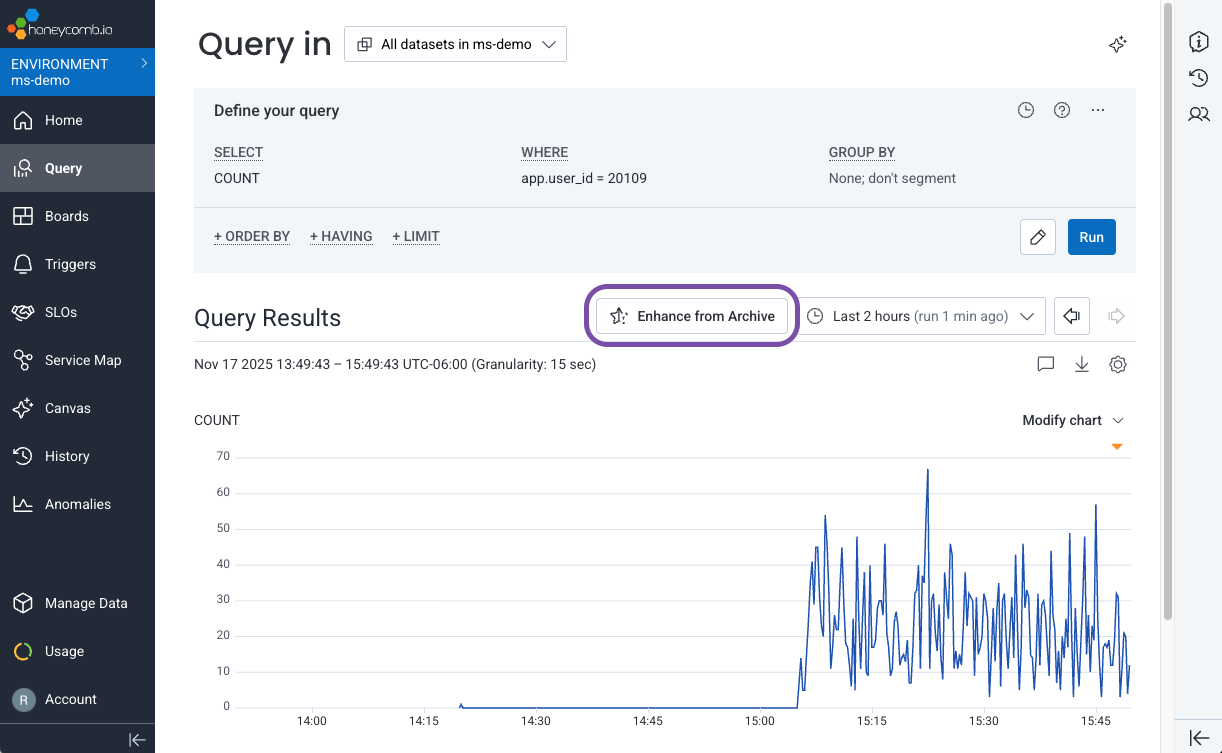Click the Run button
This screenshot has width=1222, height=753.
coord(1091,237)
